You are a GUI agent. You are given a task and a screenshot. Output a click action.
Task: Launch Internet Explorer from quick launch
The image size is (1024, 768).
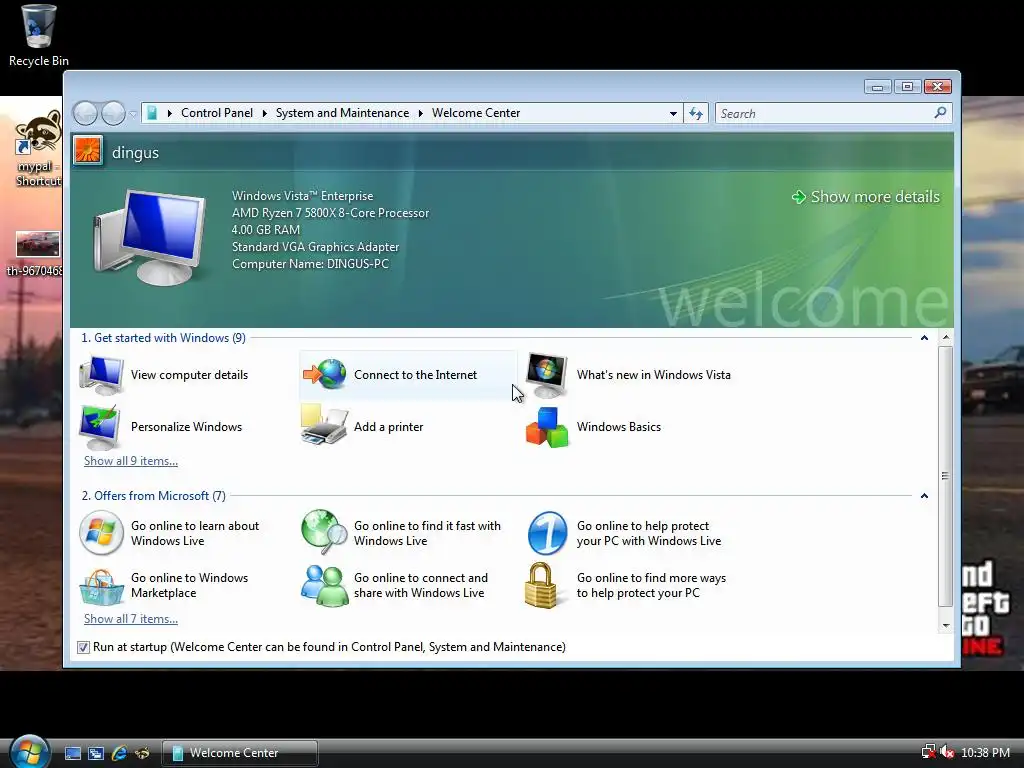[x=119, y=753]
